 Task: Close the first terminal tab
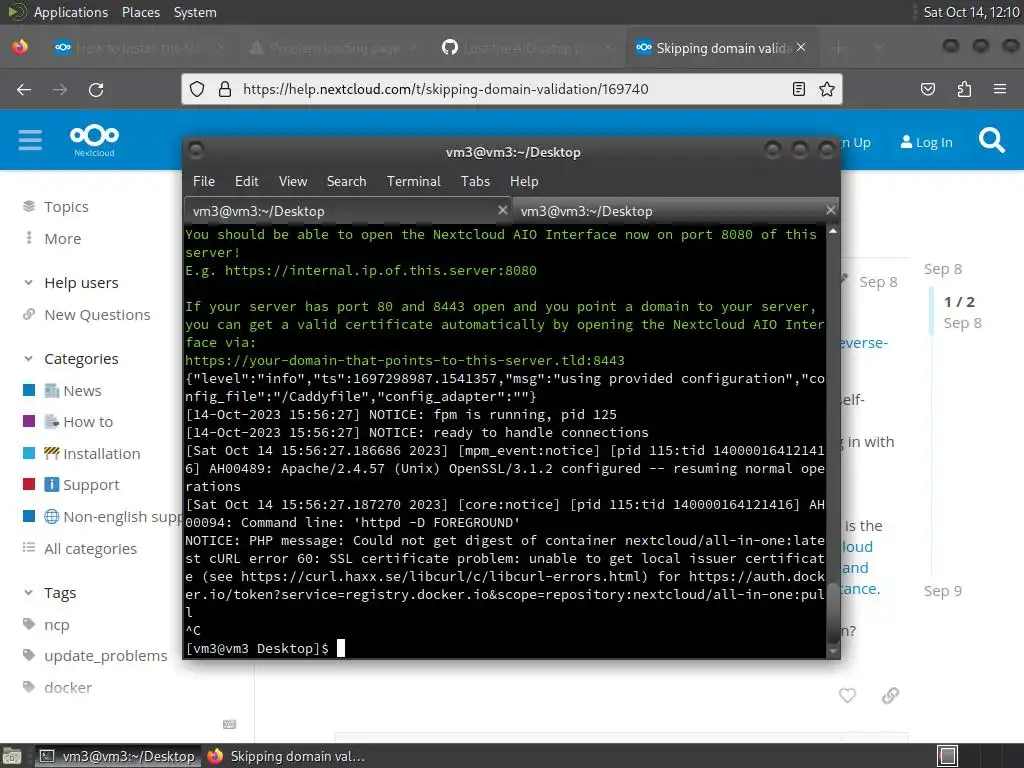(502, 210)
